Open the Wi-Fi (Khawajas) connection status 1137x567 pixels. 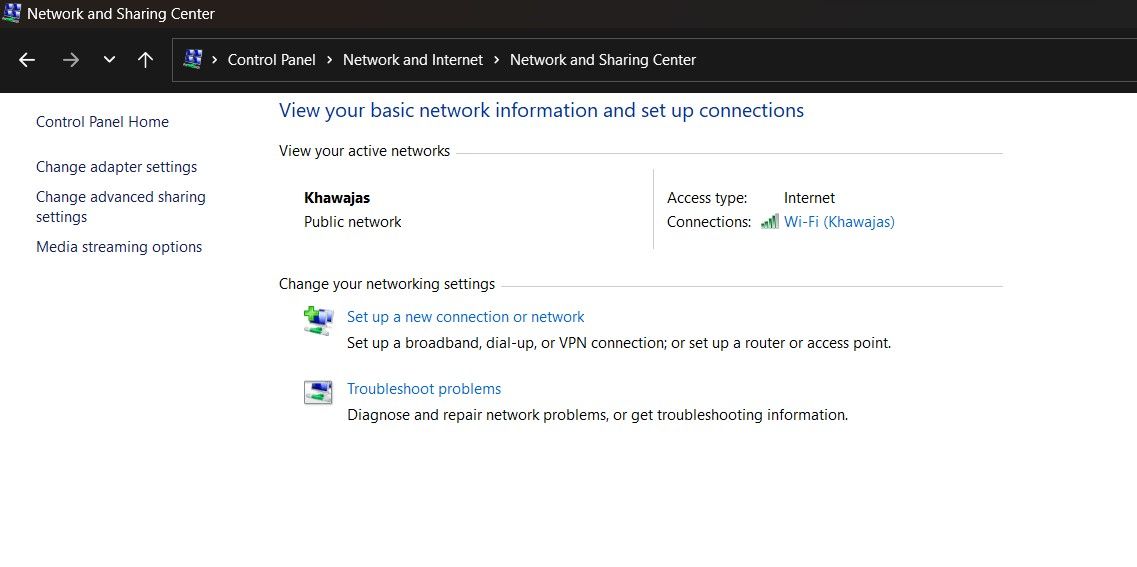tap(839, 222)
